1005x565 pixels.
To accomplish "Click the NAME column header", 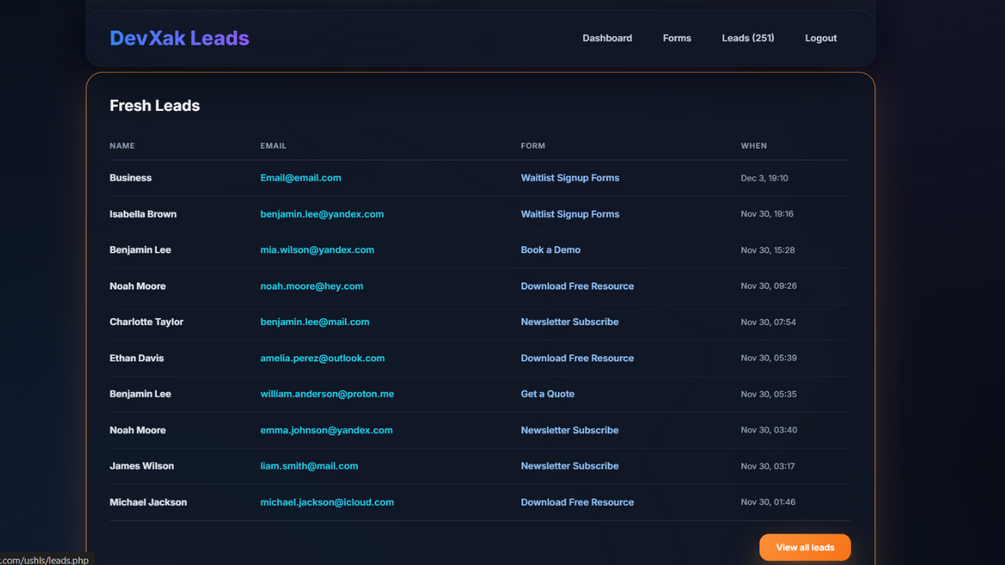I will point(122,146).
